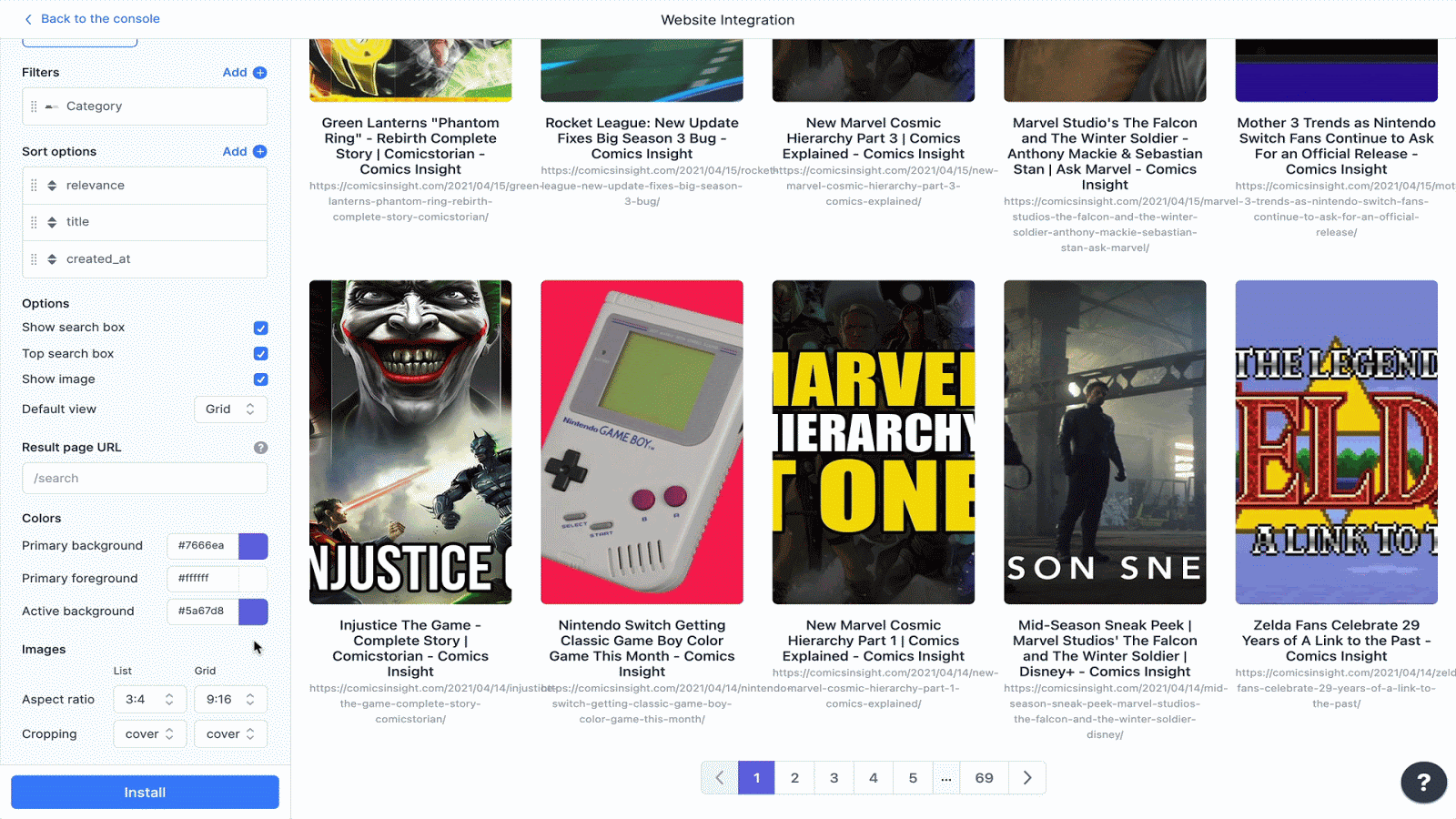Click the Back to the console link
Screen dimensions: 1456x819
click(x=100, y=19)
